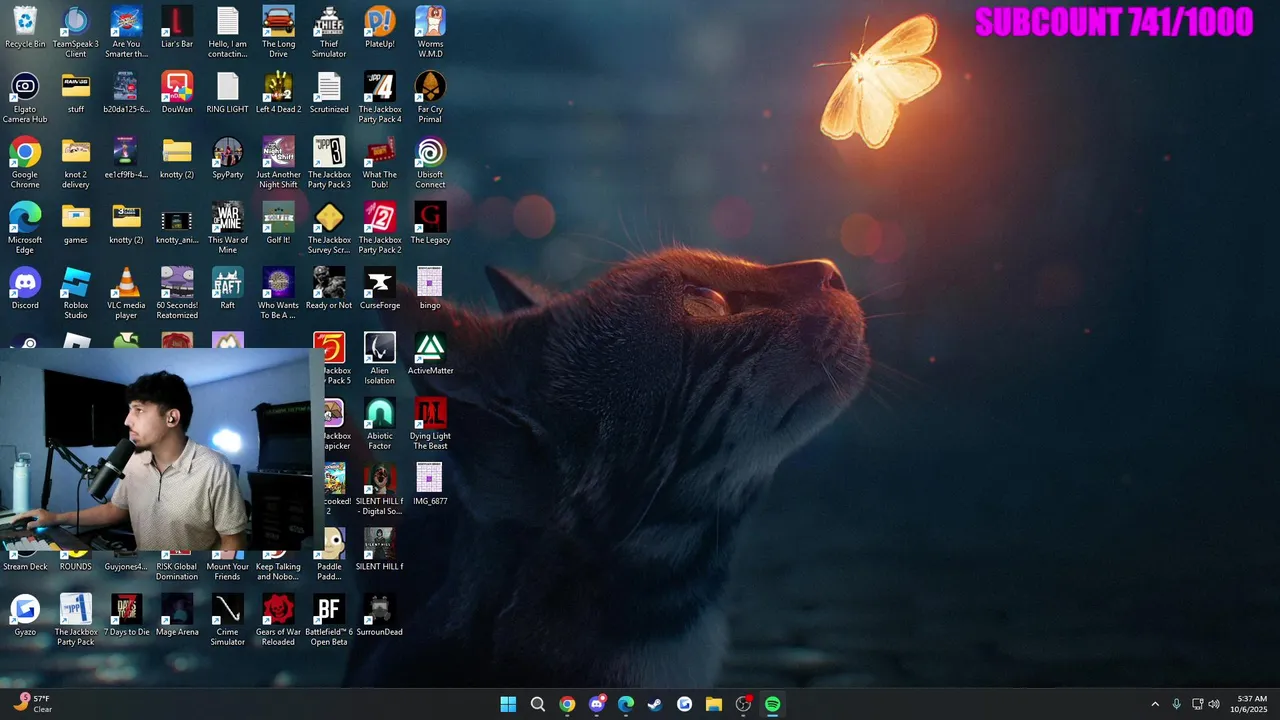This screenshot has height=720, width=1280.
Task: Open Alien Isolation shortcut
Action: (380, 358)
